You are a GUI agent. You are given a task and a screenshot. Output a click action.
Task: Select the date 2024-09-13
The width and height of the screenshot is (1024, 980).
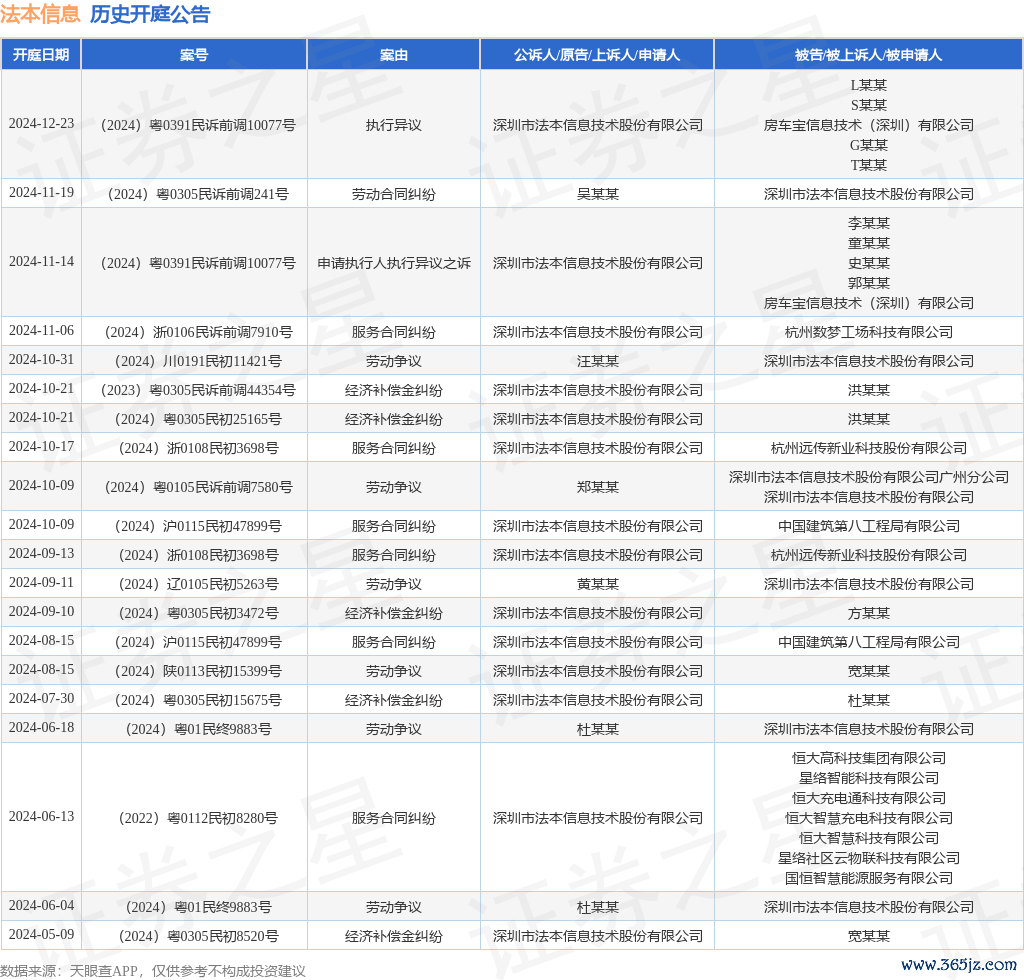41,554
